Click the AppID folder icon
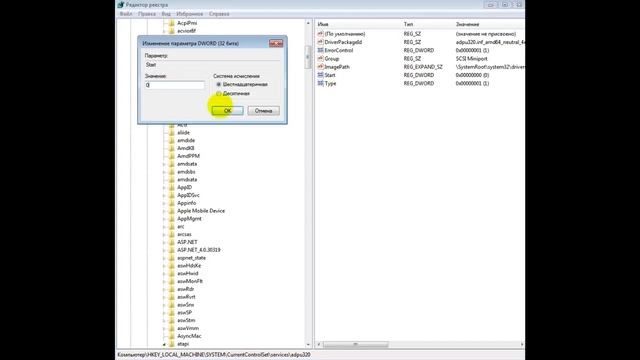Image resolution: width=640 pixels, height=360 pixels. click(x=172, y=187)
